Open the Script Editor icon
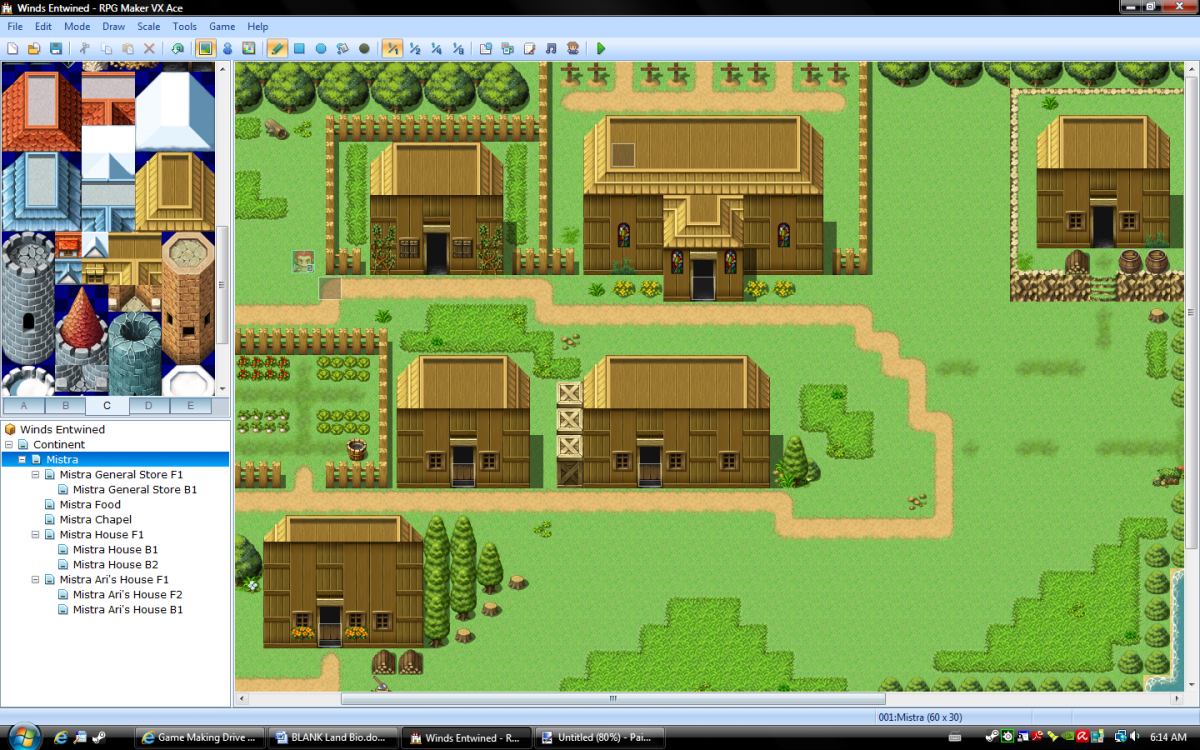Viewport: 1200px width, 750px height. click(529, 48)
